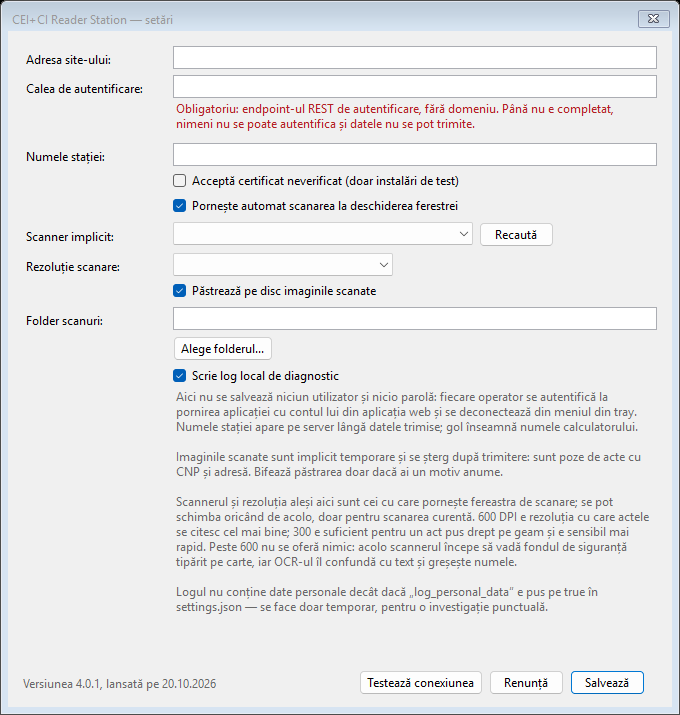Open the Scanner implicit dropdown
This screenshot has height=715, width=680.
[323, 234]
